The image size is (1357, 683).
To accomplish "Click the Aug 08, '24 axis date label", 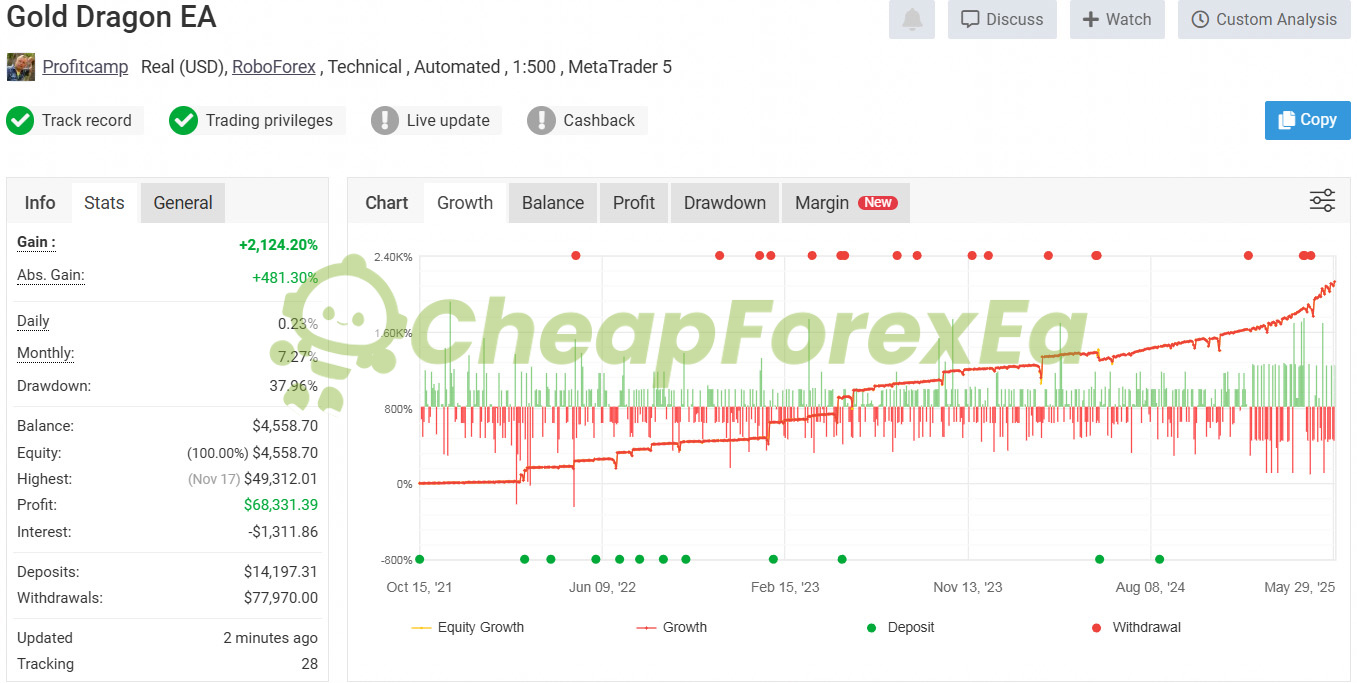I will click(x=1151, y=587).
